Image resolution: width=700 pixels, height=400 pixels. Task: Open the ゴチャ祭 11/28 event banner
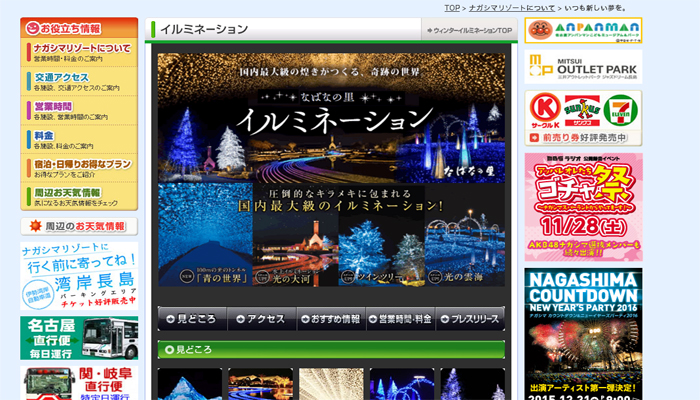[583, 207]
